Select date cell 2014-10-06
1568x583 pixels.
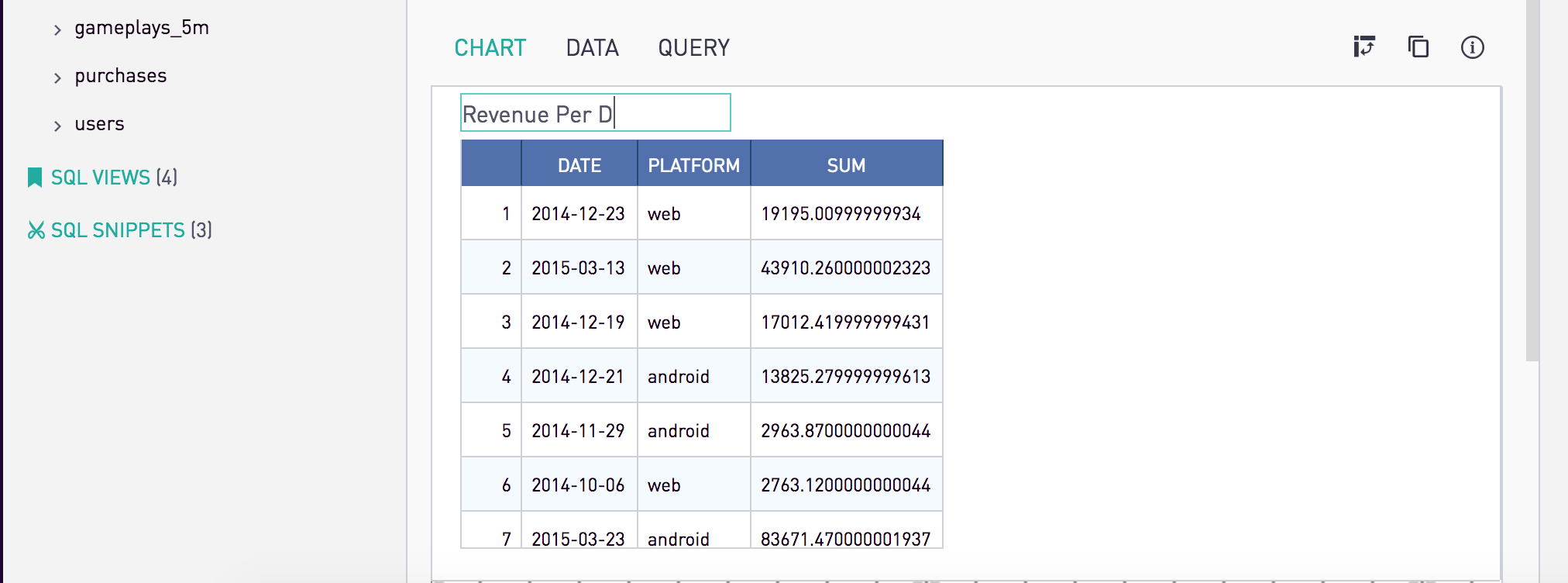578,485
